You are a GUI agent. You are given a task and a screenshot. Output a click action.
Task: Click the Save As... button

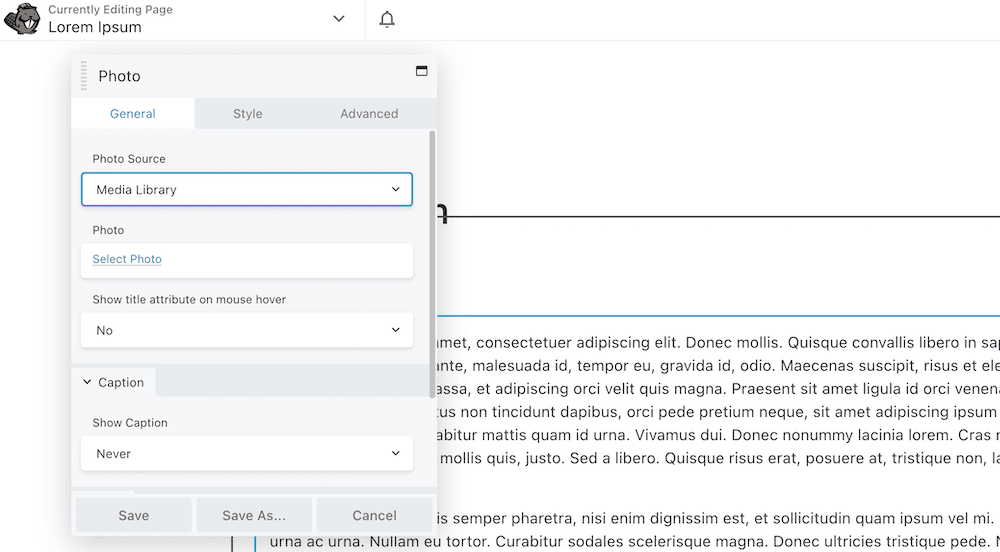(x=254, y=515)
